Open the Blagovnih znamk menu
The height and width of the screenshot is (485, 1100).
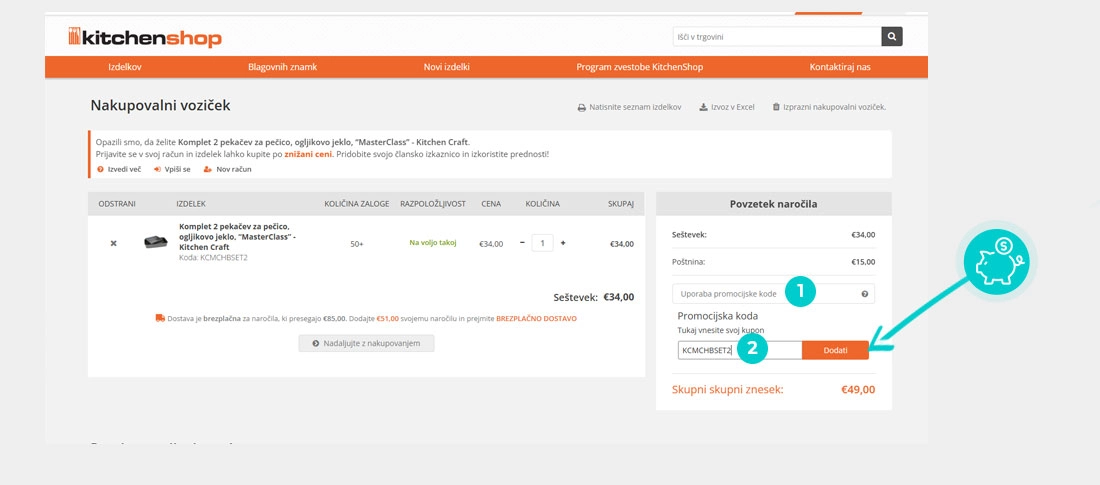(282, 67)
